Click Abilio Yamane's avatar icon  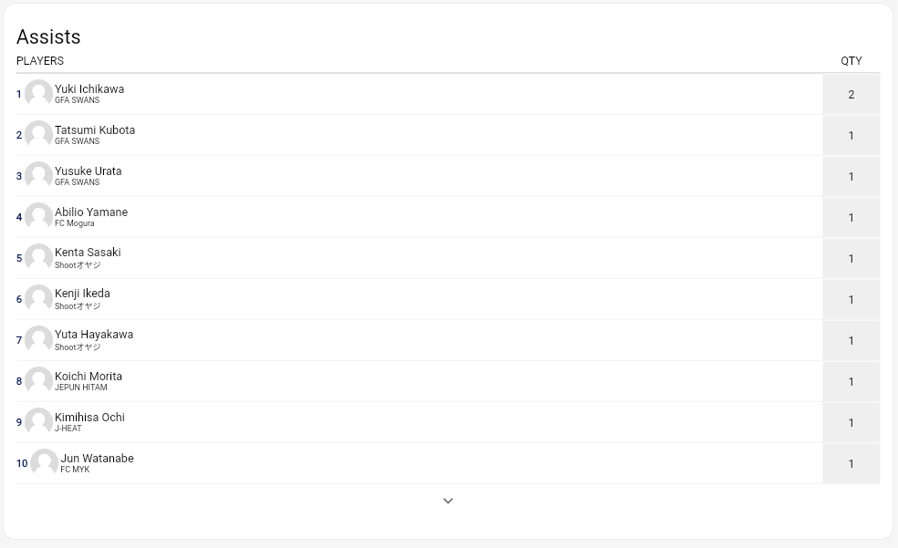tap(39, 217)
